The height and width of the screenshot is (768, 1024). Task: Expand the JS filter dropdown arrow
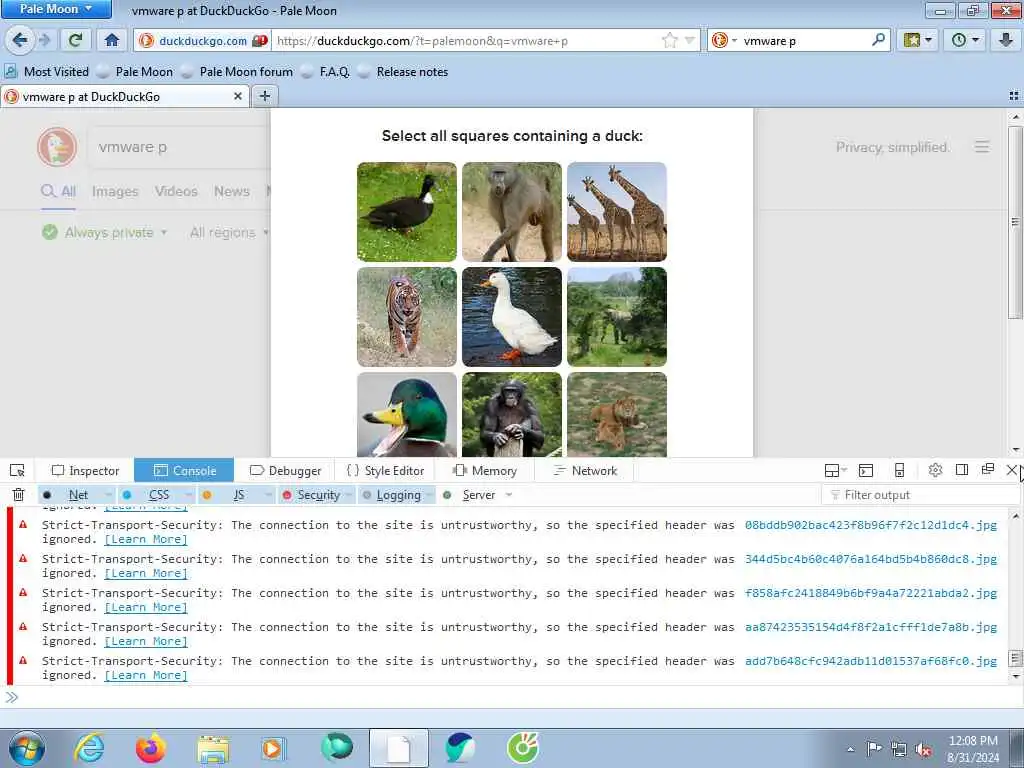[x=268, y=495]
